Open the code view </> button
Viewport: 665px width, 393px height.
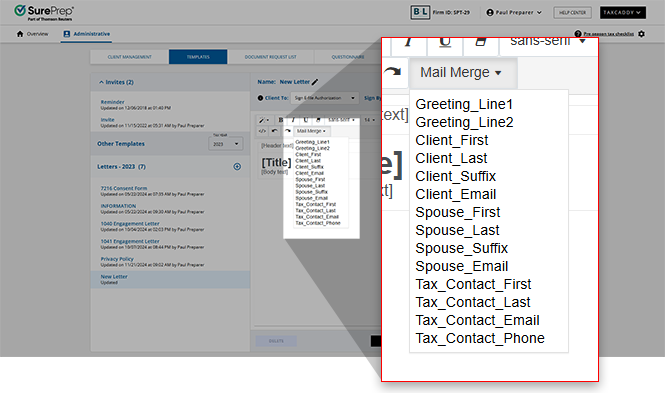point(262,131)
